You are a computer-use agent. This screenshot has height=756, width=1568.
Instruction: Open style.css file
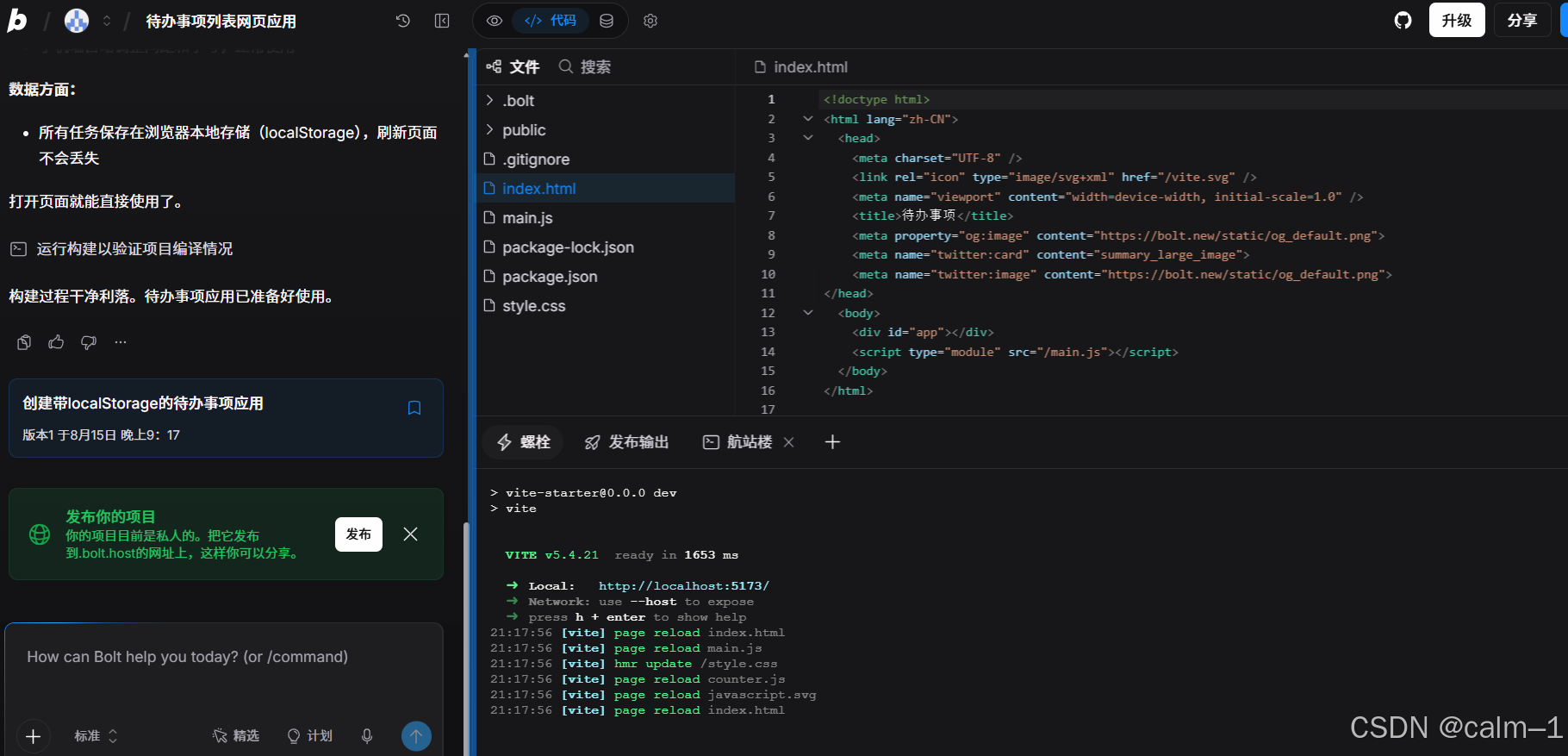point(606,306)
